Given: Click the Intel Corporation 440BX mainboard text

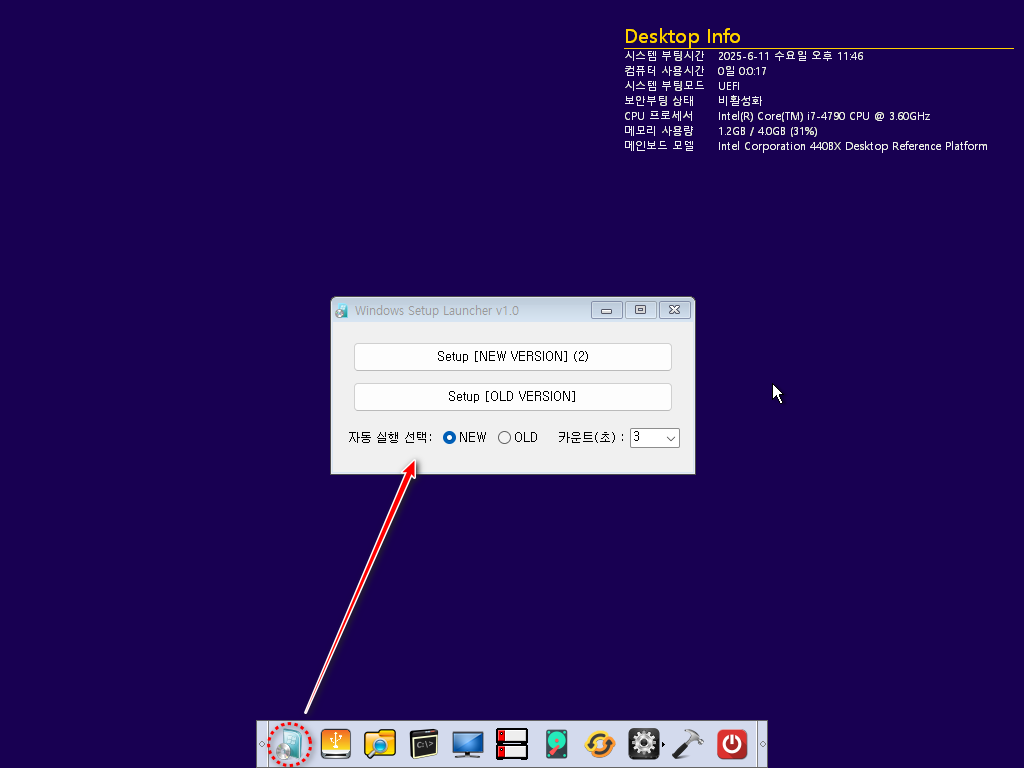Looking at the screenshot, I should click(x=852, y=146).
